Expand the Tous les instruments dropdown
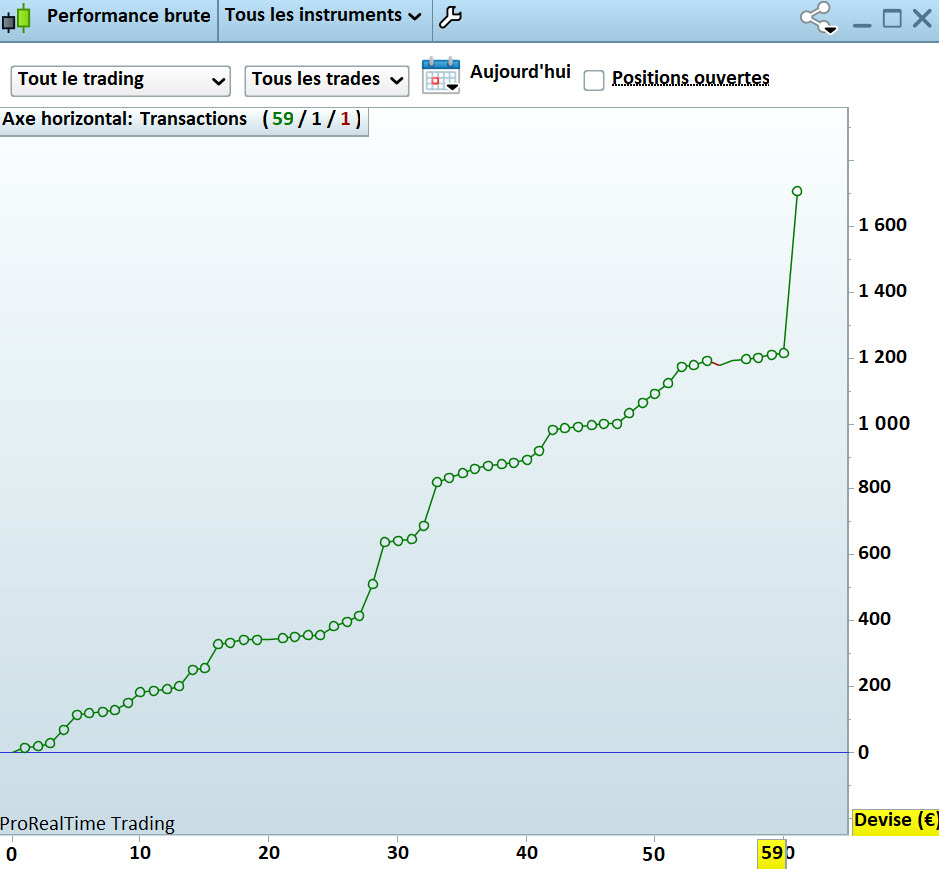 323,16
